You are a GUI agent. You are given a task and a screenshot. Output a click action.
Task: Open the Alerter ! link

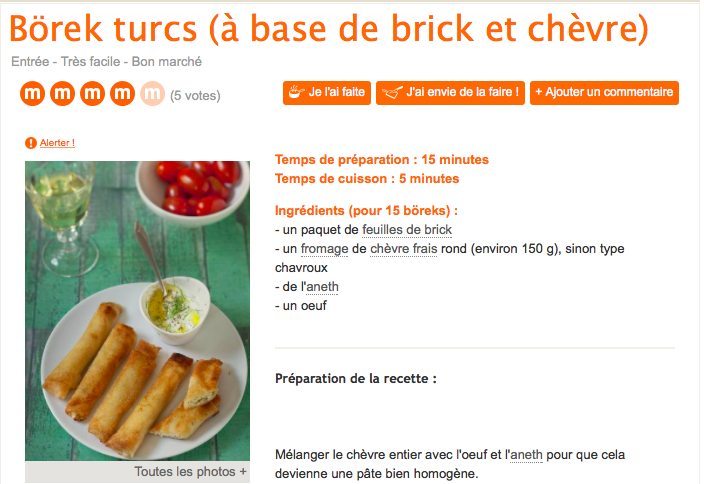click(x=57, y=143)
